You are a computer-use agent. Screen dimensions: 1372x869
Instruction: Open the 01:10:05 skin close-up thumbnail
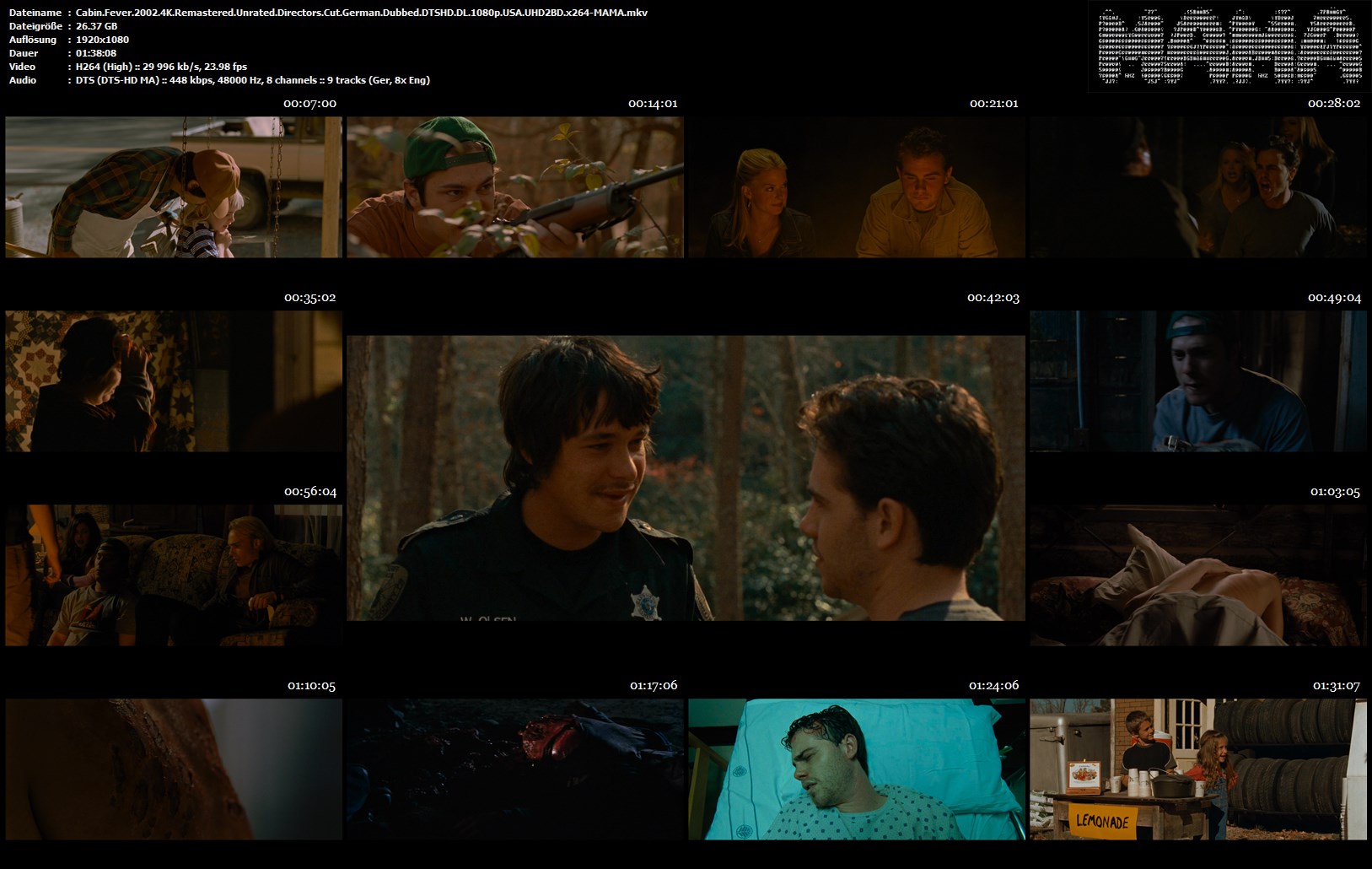coord(174,769)
